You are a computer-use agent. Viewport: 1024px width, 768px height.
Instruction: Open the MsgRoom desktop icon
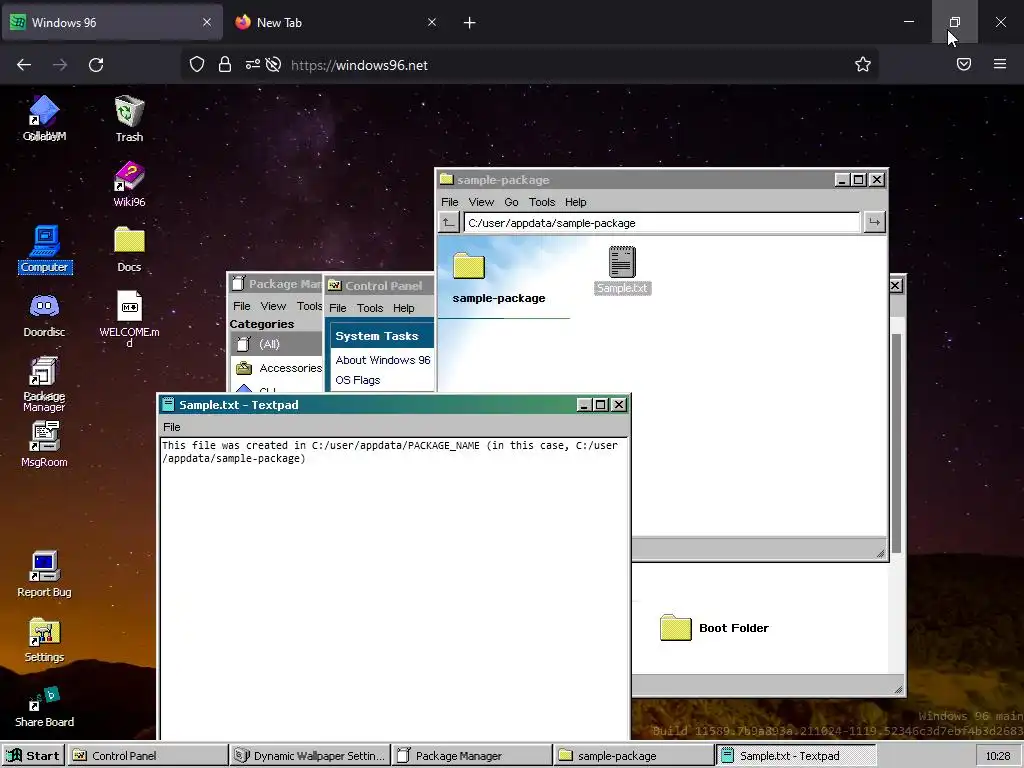[44, 444]
